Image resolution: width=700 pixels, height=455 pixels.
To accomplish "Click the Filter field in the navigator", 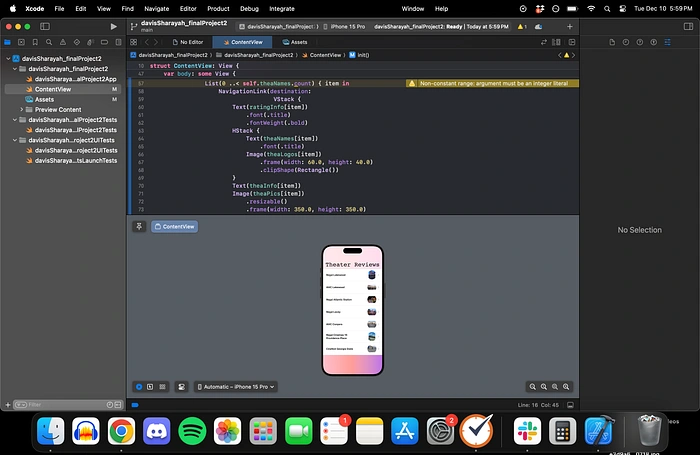I will [x=60, y=404].
